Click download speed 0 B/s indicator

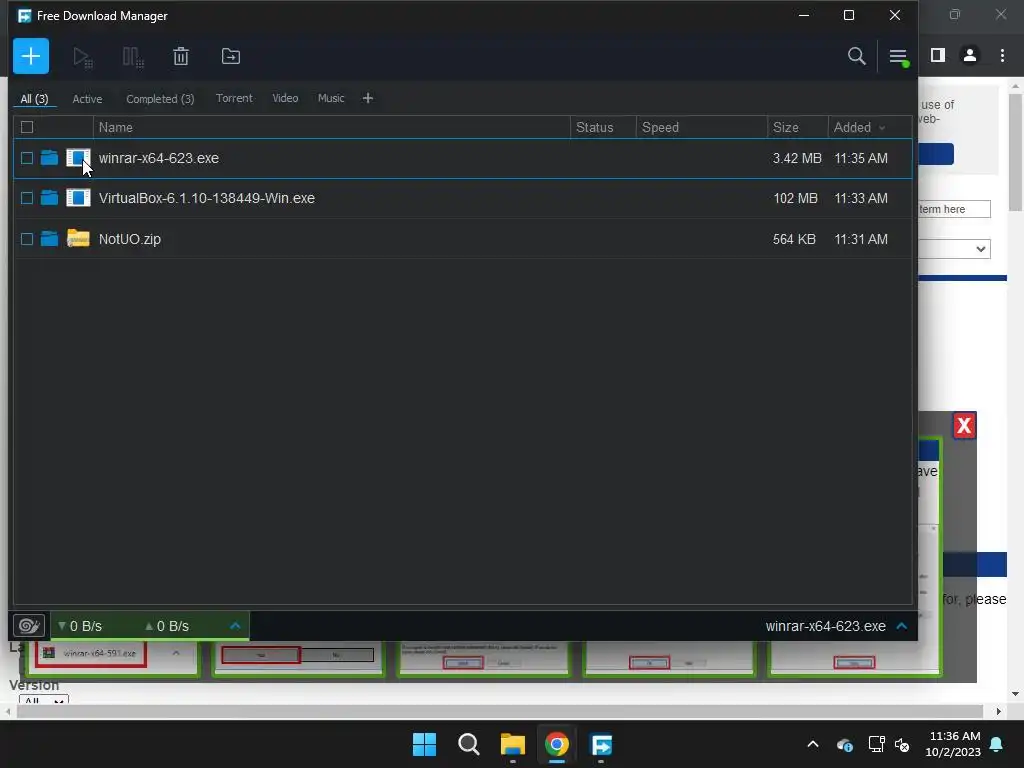tap(80, 626)
